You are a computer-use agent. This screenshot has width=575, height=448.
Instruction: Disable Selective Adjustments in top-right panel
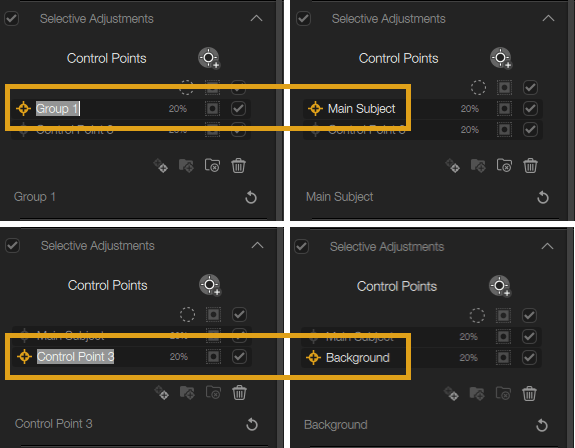(x=304, y=18)
